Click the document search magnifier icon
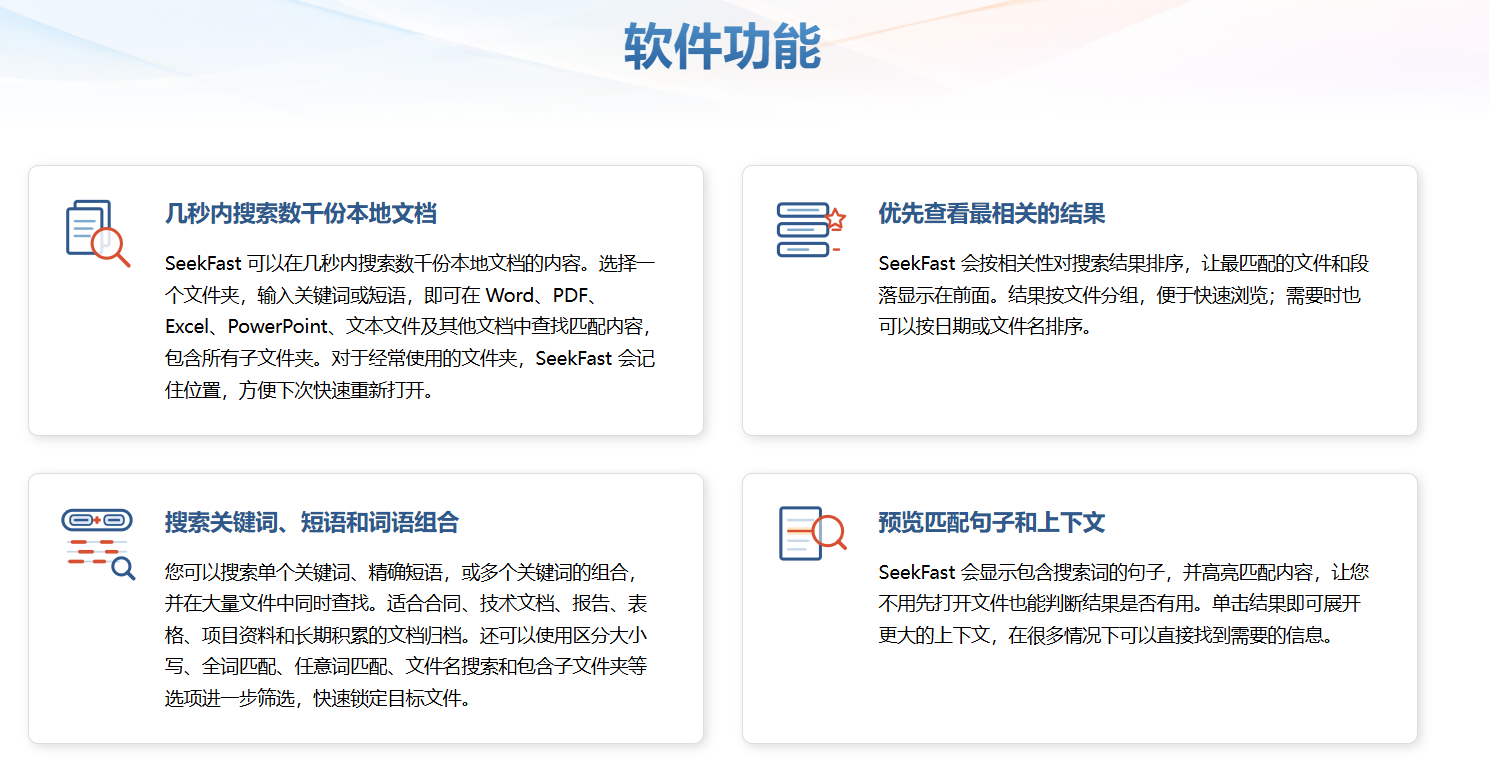This screenshot has height=773, width=1489. [97, 233]
